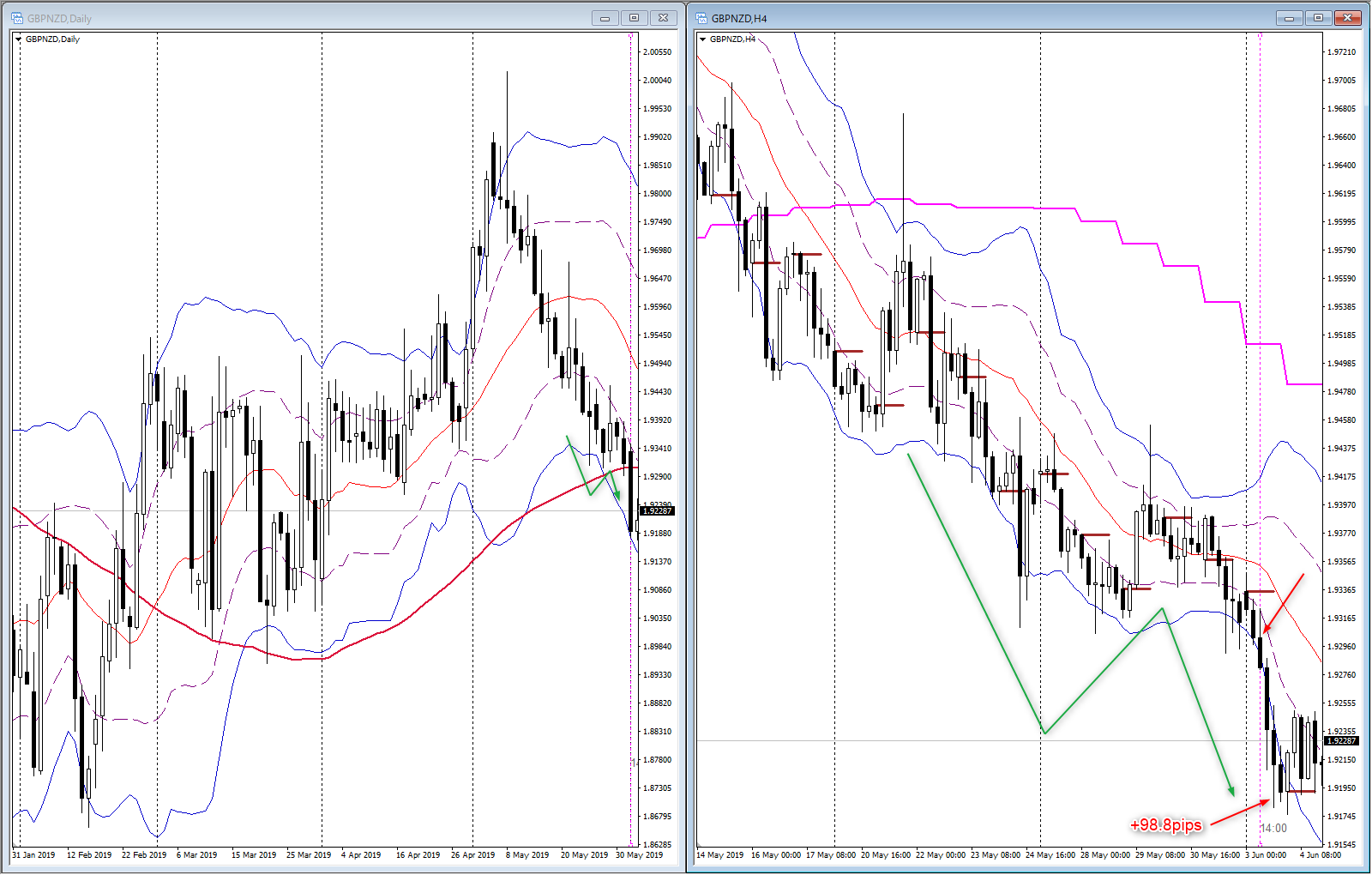Click the chart shift marker atop H4 chart
The width and height of the screenshot is (1372, 875).
1260,35
